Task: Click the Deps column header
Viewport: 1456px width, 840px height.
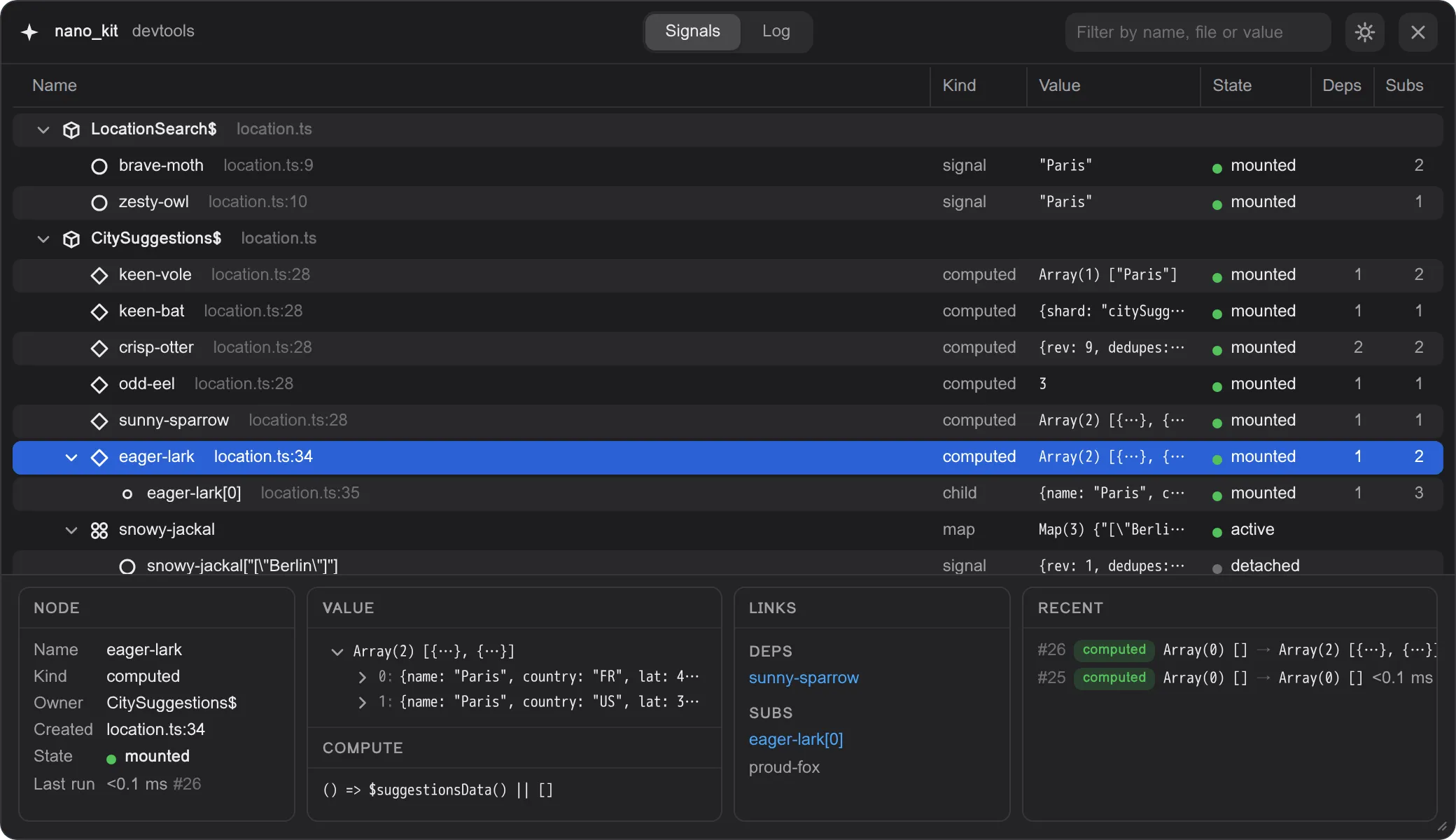Action: tap(1341, 85)
